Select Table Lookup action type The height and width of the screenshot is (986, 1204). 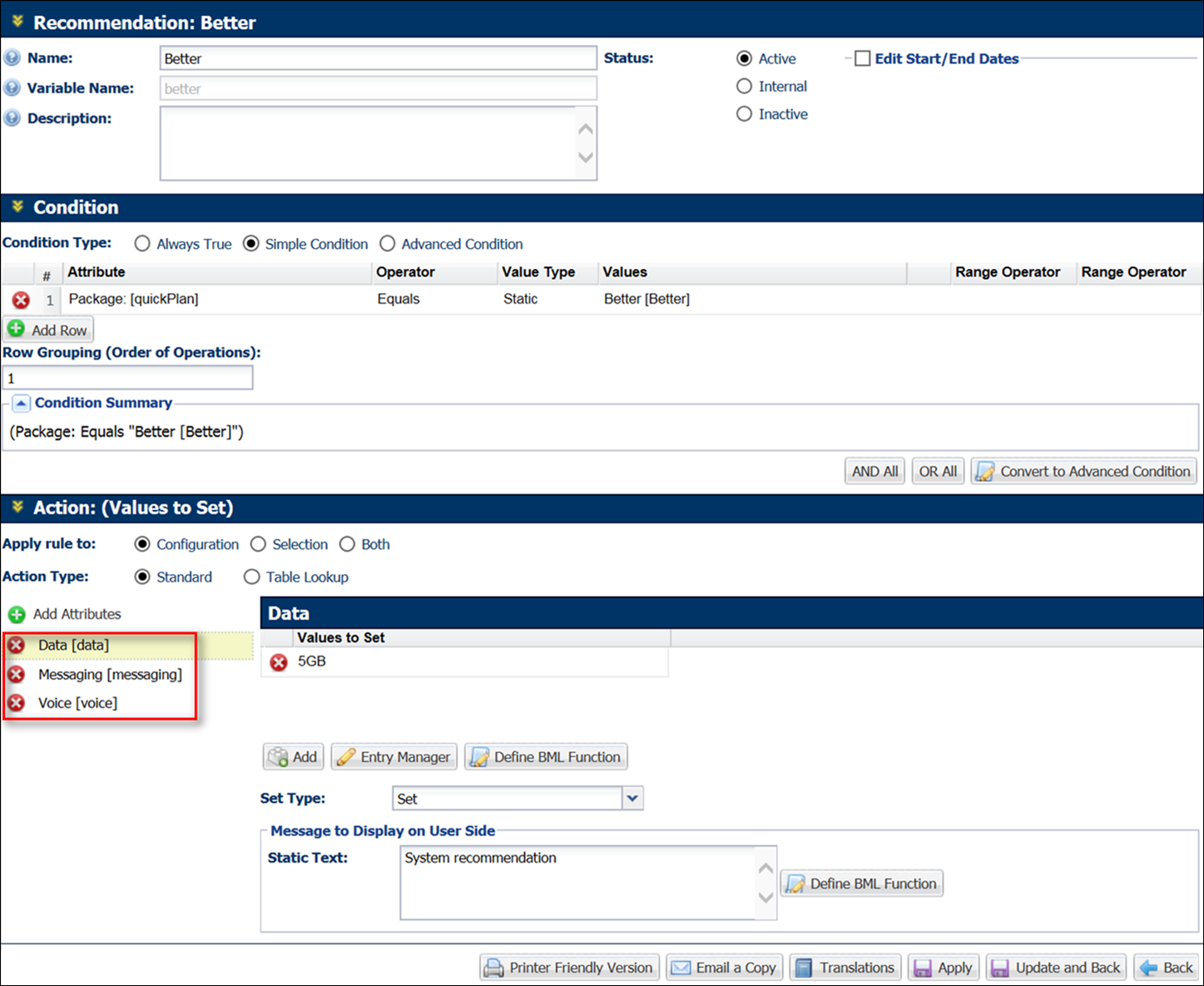tap(252, 576)
